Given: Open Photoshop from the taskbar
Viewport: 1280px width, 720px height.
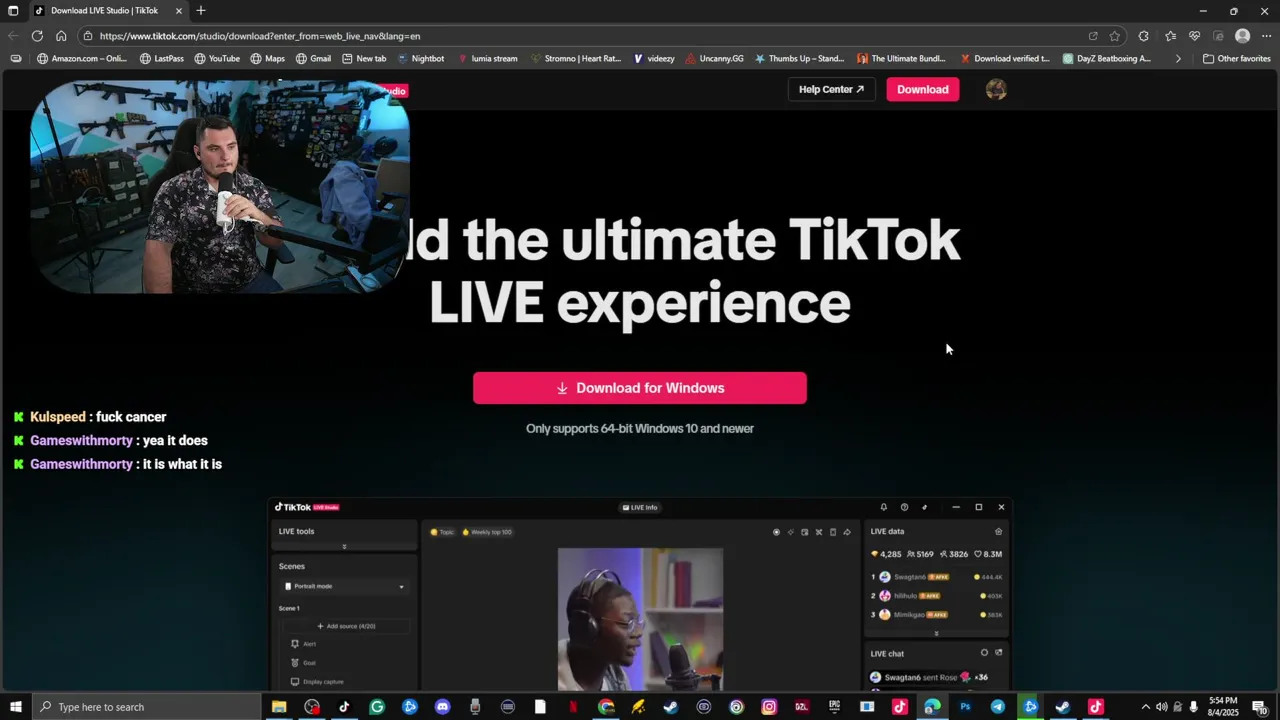Looking at the screenshot, I should pos(965,707).
